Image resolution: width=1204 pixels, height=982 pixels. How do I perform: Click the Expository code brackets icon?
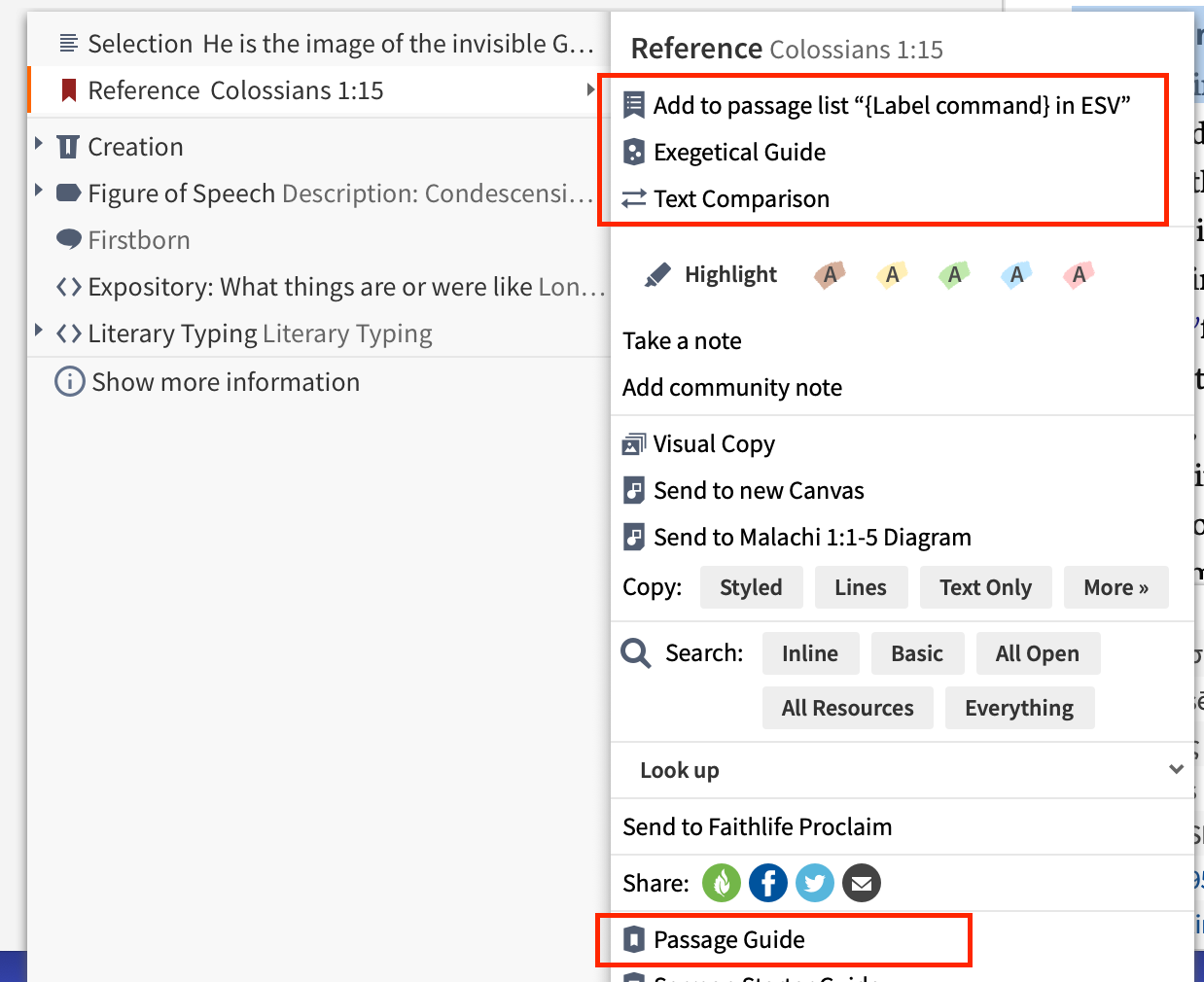pos(69,287)
